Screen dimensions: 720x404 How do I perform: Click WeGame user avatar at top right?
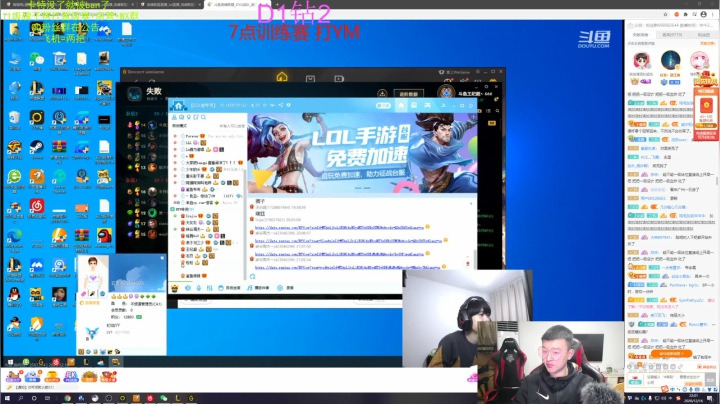click(446, 93)
